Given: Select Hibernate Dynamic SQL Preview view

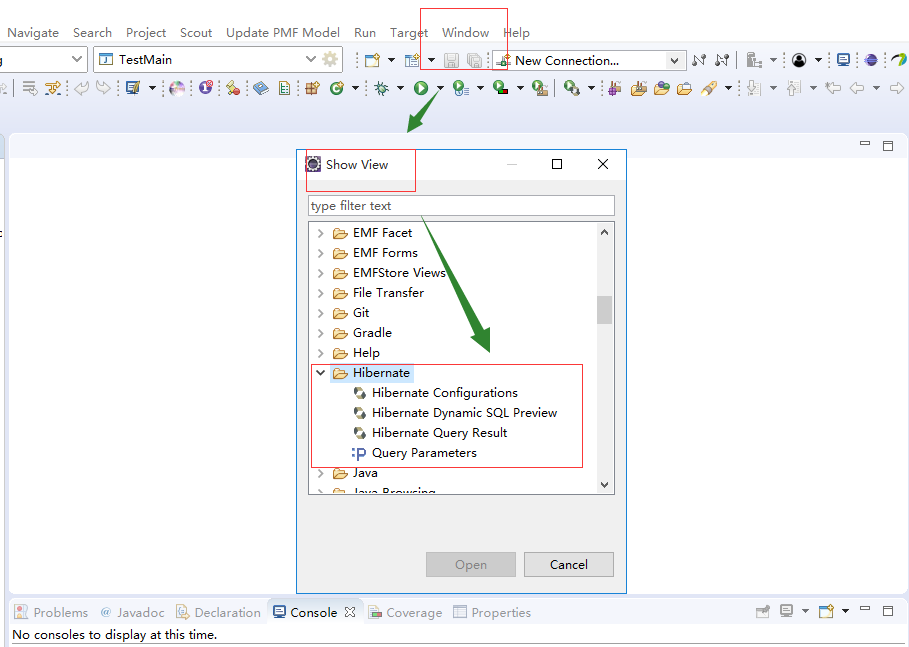Looking at the screenshot, I should pyautogui.click(x=464, y=413).
